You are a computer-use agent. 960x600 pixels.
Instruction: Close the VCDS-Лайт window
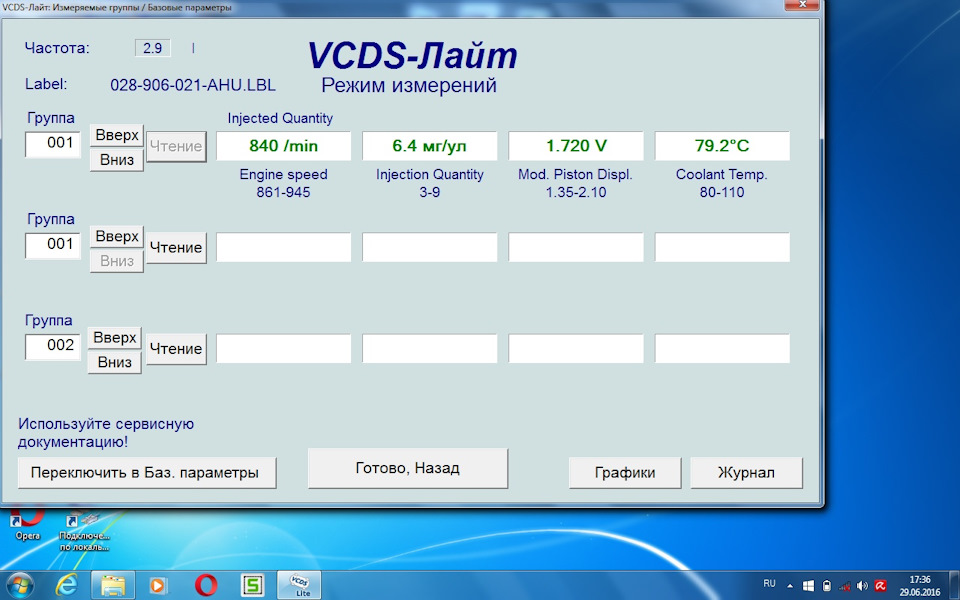[x=801, y=5]
